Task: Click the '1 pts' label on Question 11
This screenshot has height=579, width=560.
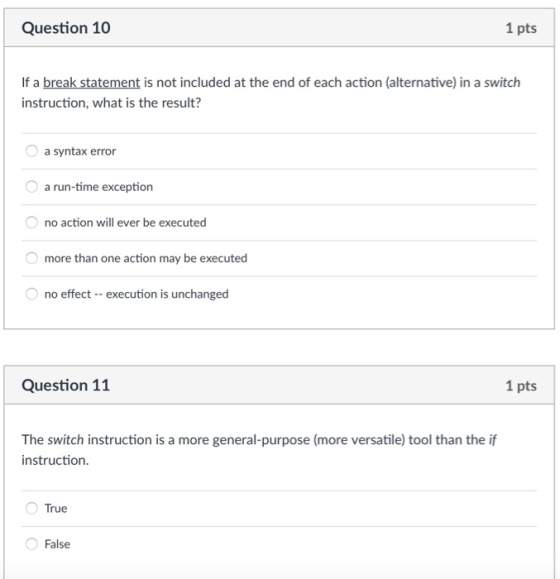Action: pyautogui.click(x=521, y=386)
